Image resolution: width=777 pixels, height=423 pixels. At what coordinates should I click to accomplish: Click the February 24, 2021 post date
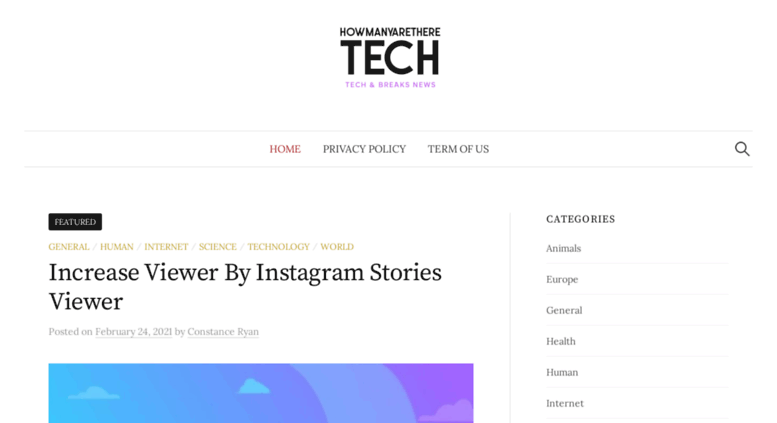133,331
